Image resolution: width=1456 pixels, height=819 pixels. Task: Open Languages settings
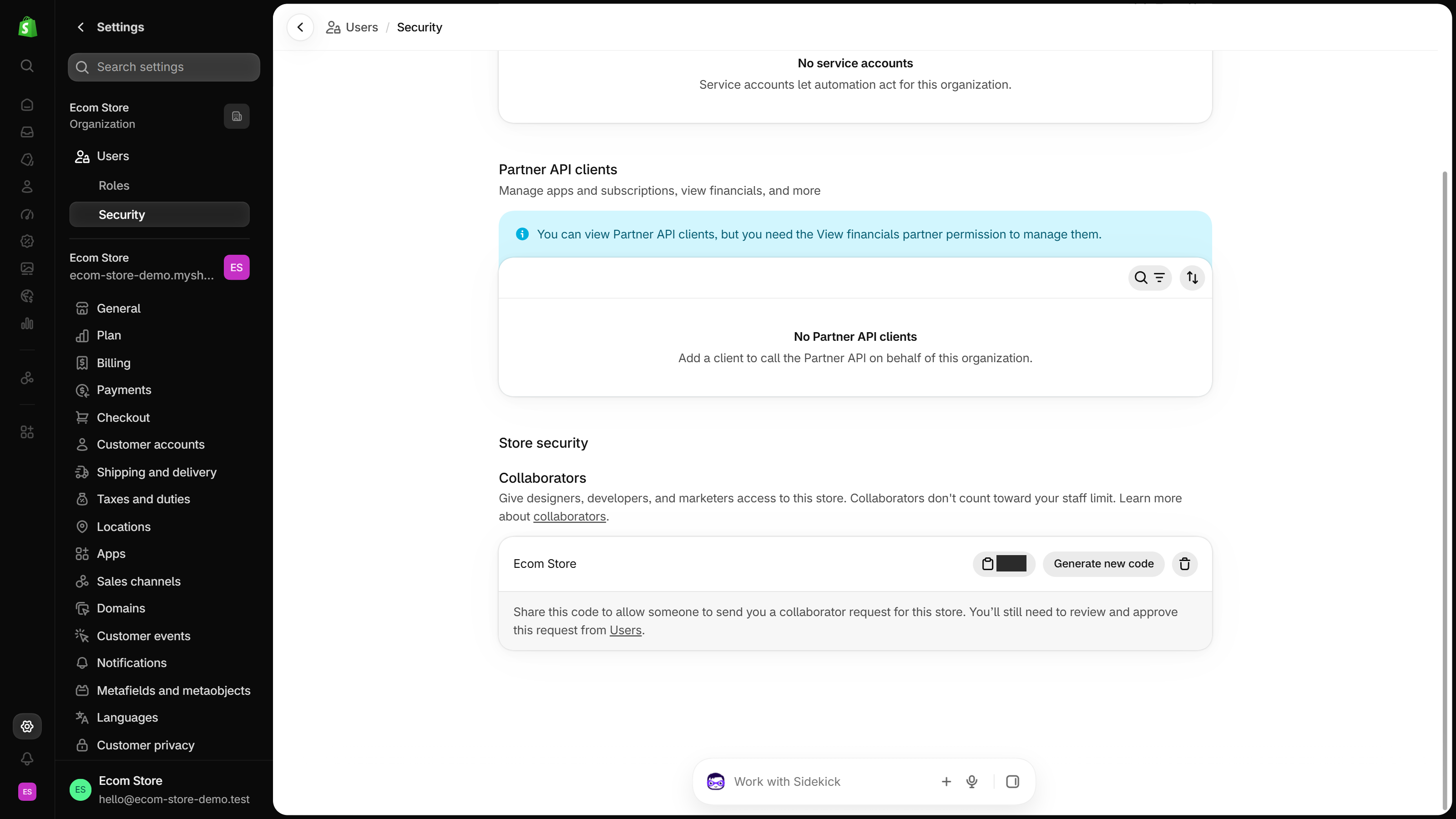159,717
